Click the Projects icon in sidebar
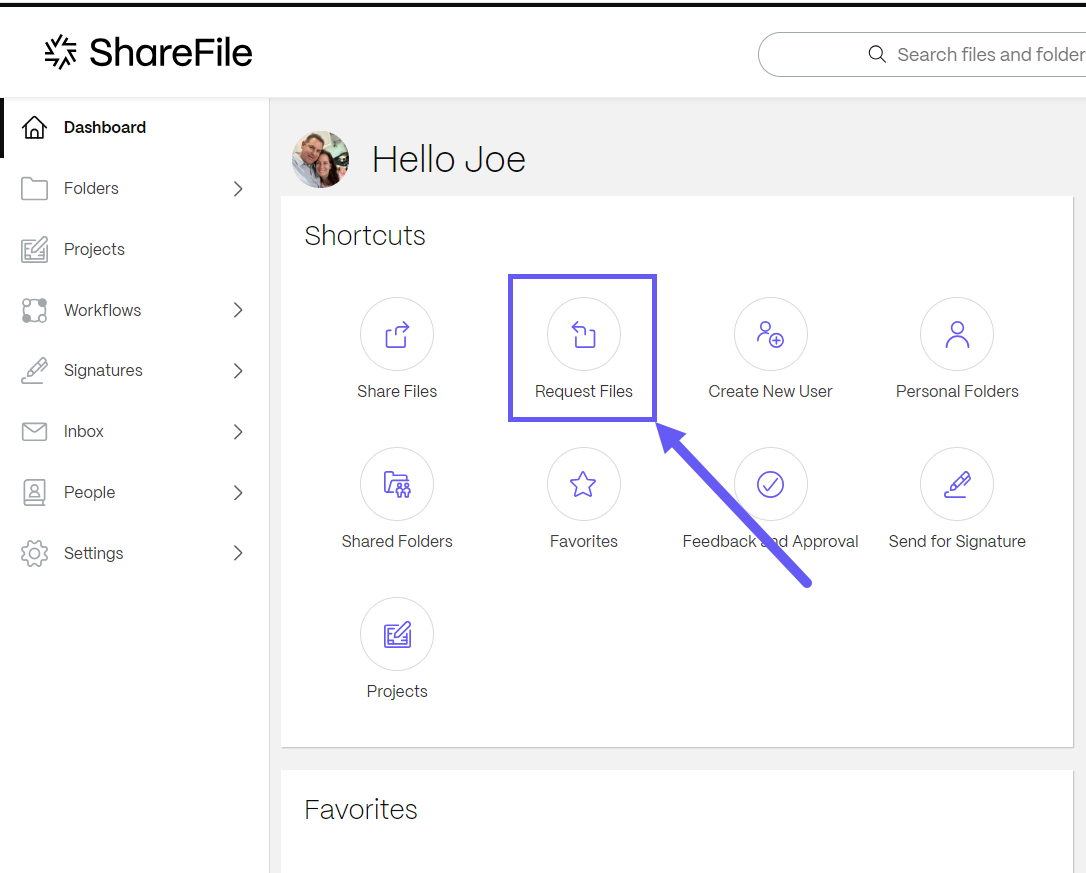The height and width of the screenshot is (873, 1086). pos(34,249)
